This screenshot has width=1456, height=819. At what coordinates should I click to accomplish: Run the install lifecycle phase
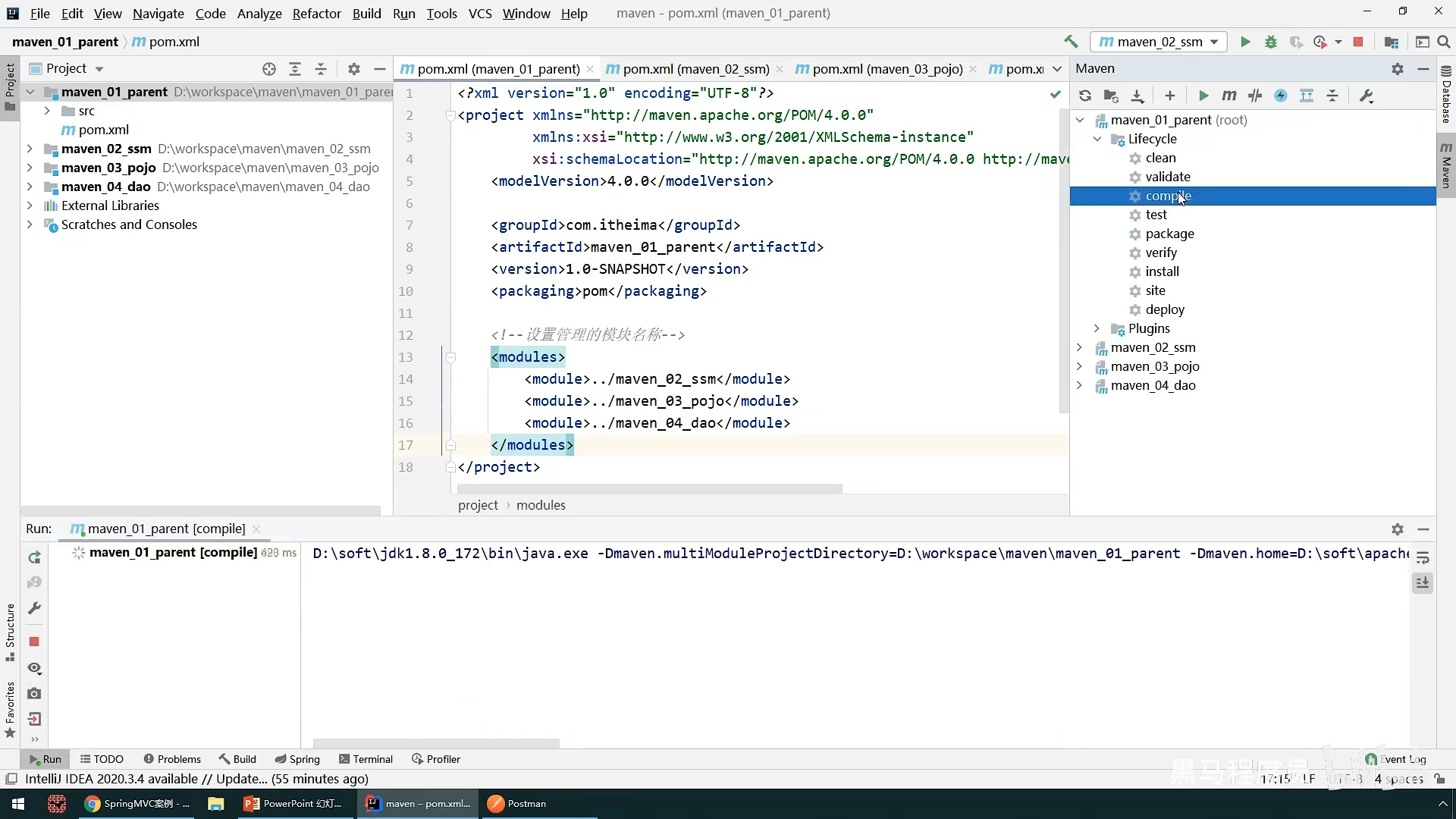tap(1162, 271)
